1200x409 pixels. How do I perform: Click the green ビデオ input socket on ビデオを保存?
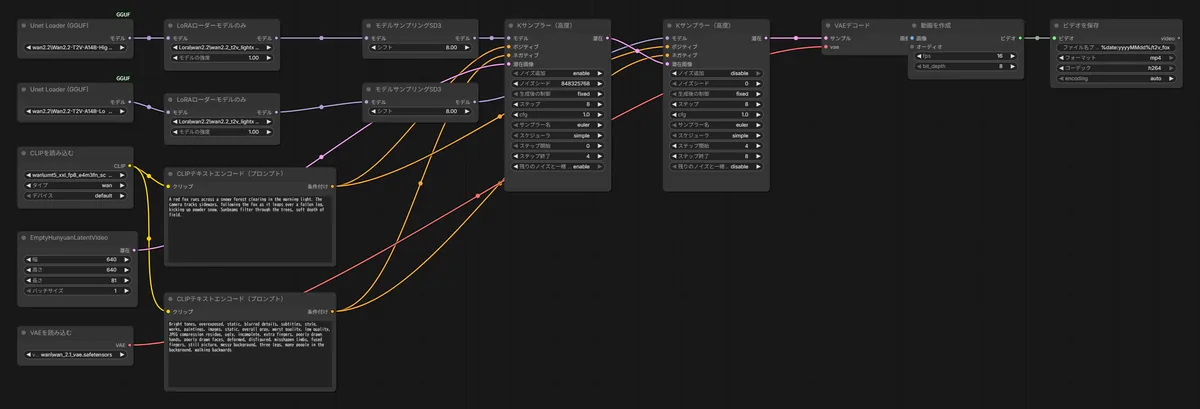[x=1054, y=38]
